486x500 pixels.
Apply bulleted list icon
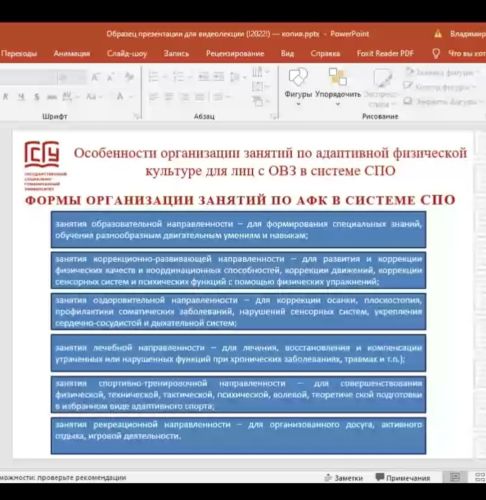153,77
